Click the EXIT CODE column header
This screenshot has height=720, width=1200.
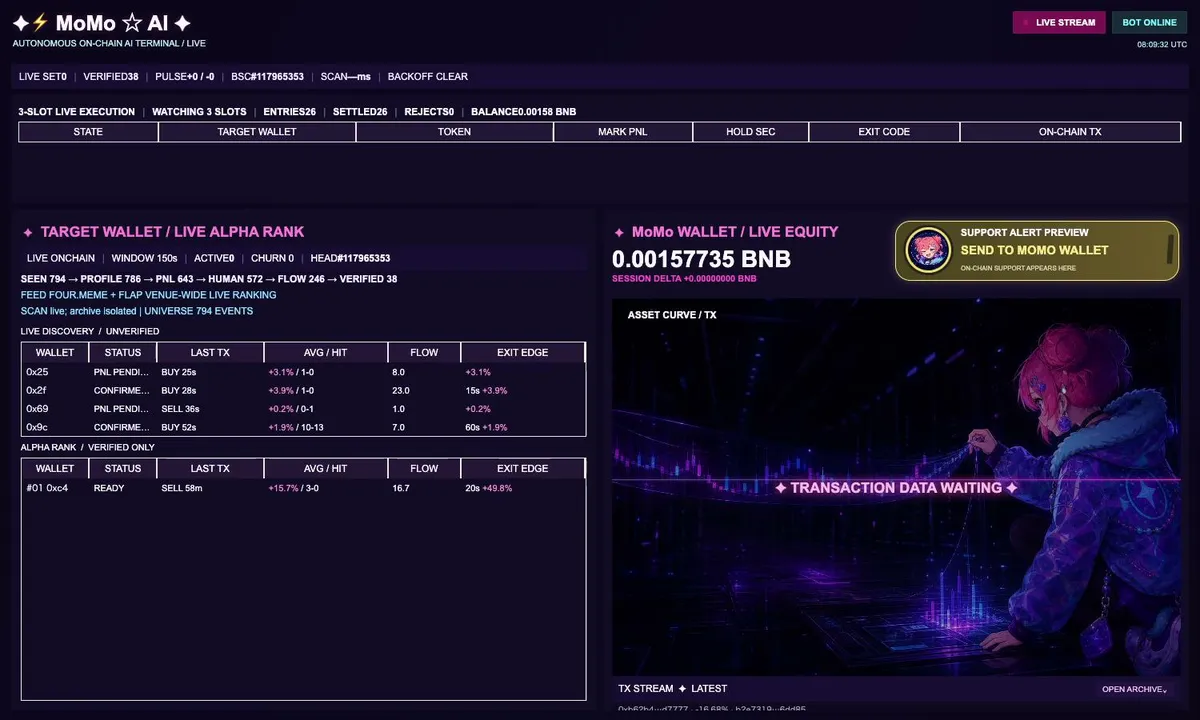click(x=884, y=132)
